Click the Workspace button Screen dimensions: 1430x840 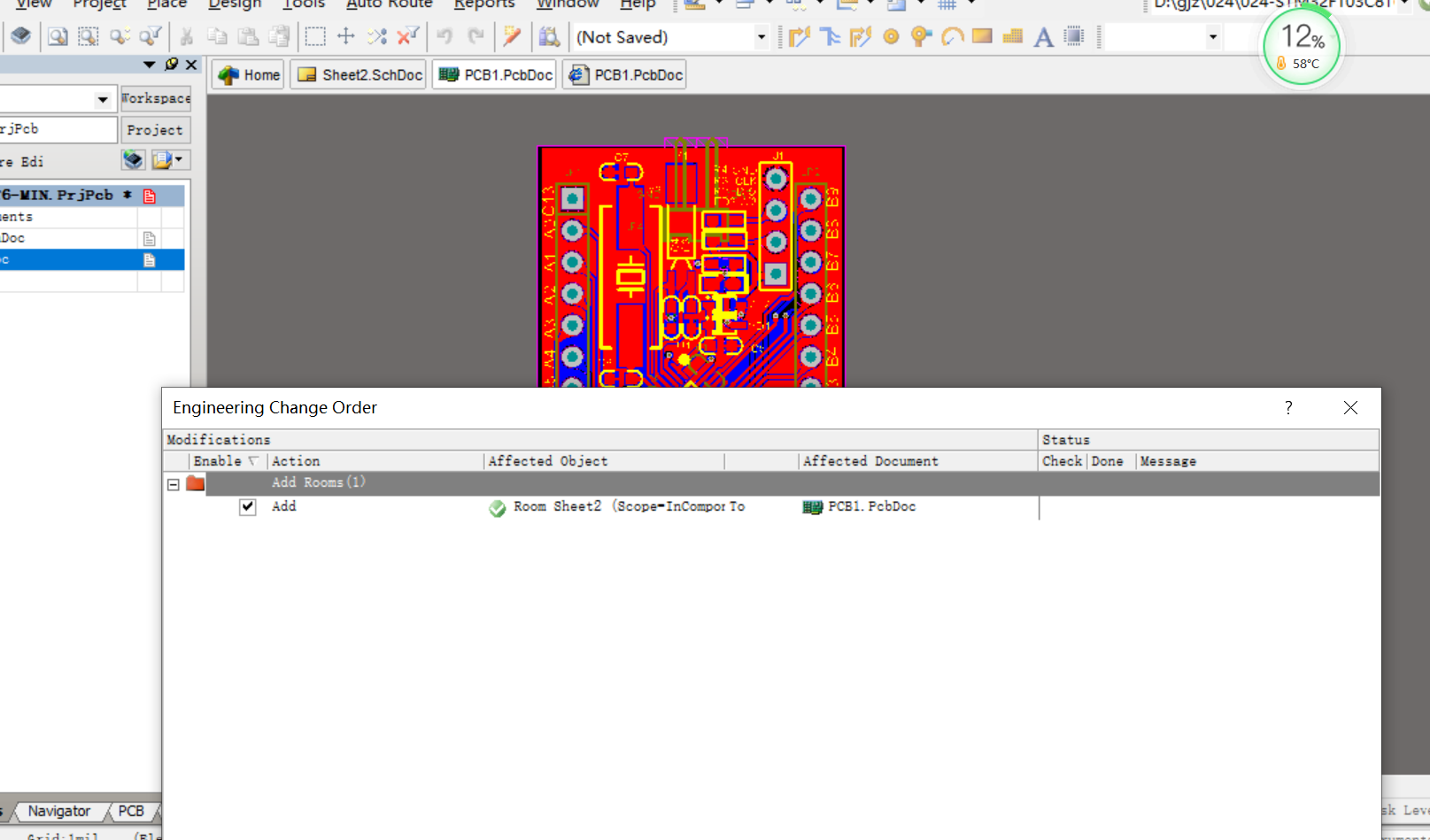tap(156, 98)
